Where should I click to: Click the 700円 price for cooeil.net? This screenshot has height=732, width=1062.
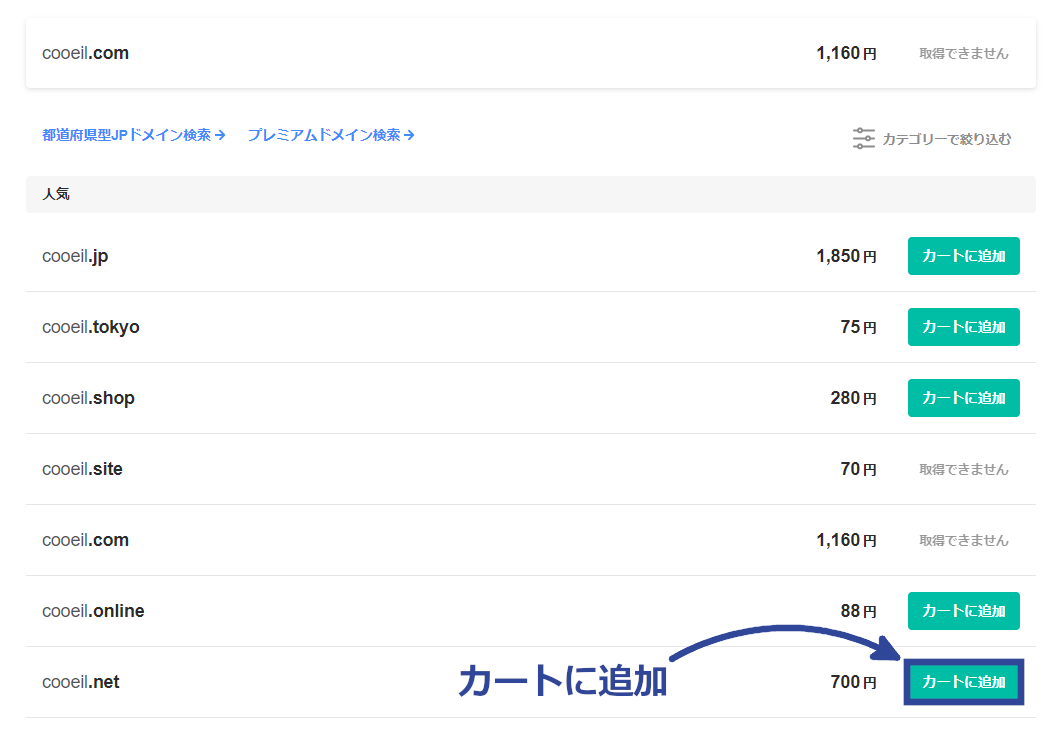[x=853, y=682]
